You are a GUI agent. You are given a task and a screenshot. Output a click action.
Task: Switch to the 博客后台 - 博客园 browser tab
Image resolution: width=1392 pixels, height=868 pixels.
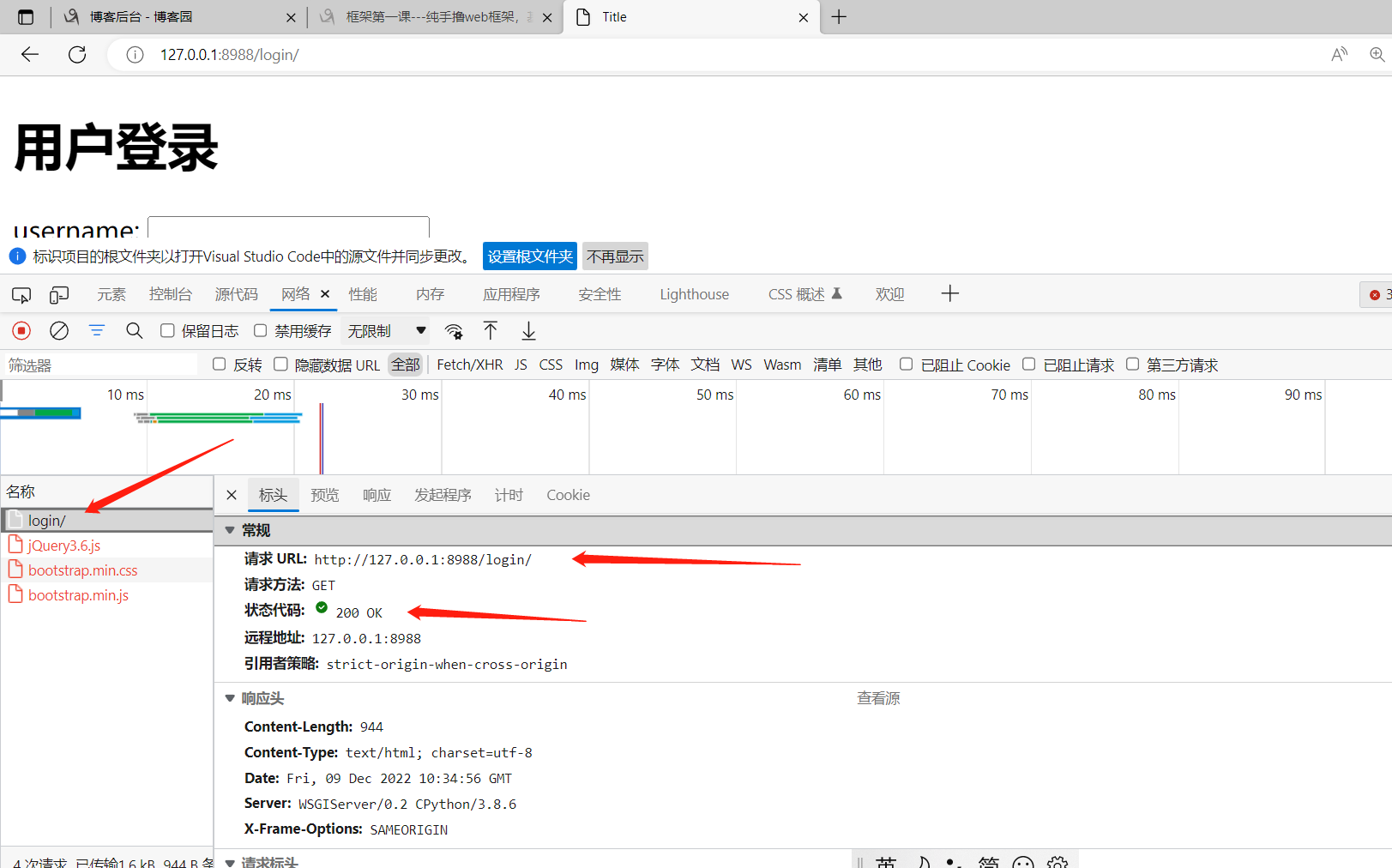pyautogui.click(x=180, y=17)
